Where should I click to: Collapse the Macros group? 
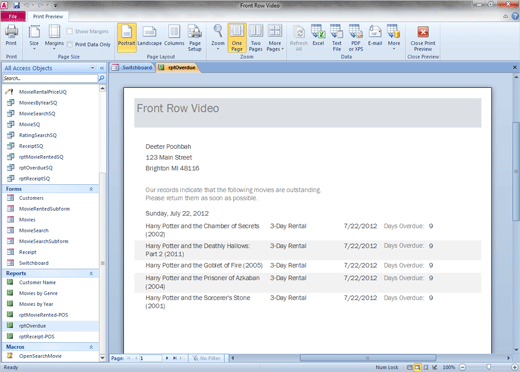click(x=91, y=347)
